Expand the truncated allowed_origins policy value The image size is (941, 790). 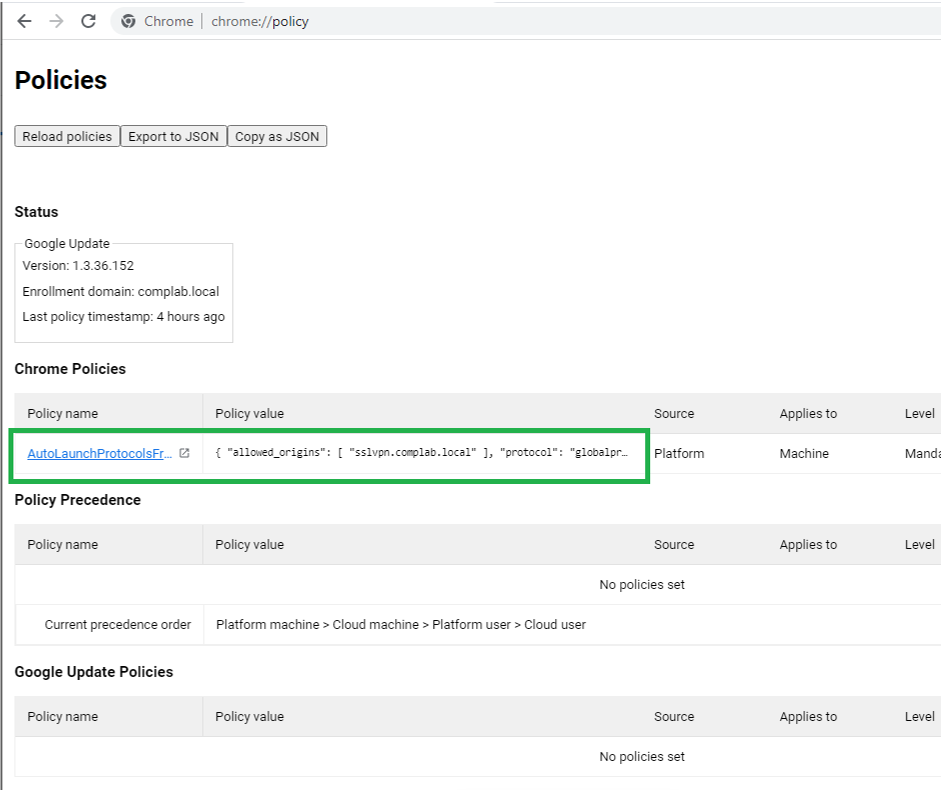421,453
